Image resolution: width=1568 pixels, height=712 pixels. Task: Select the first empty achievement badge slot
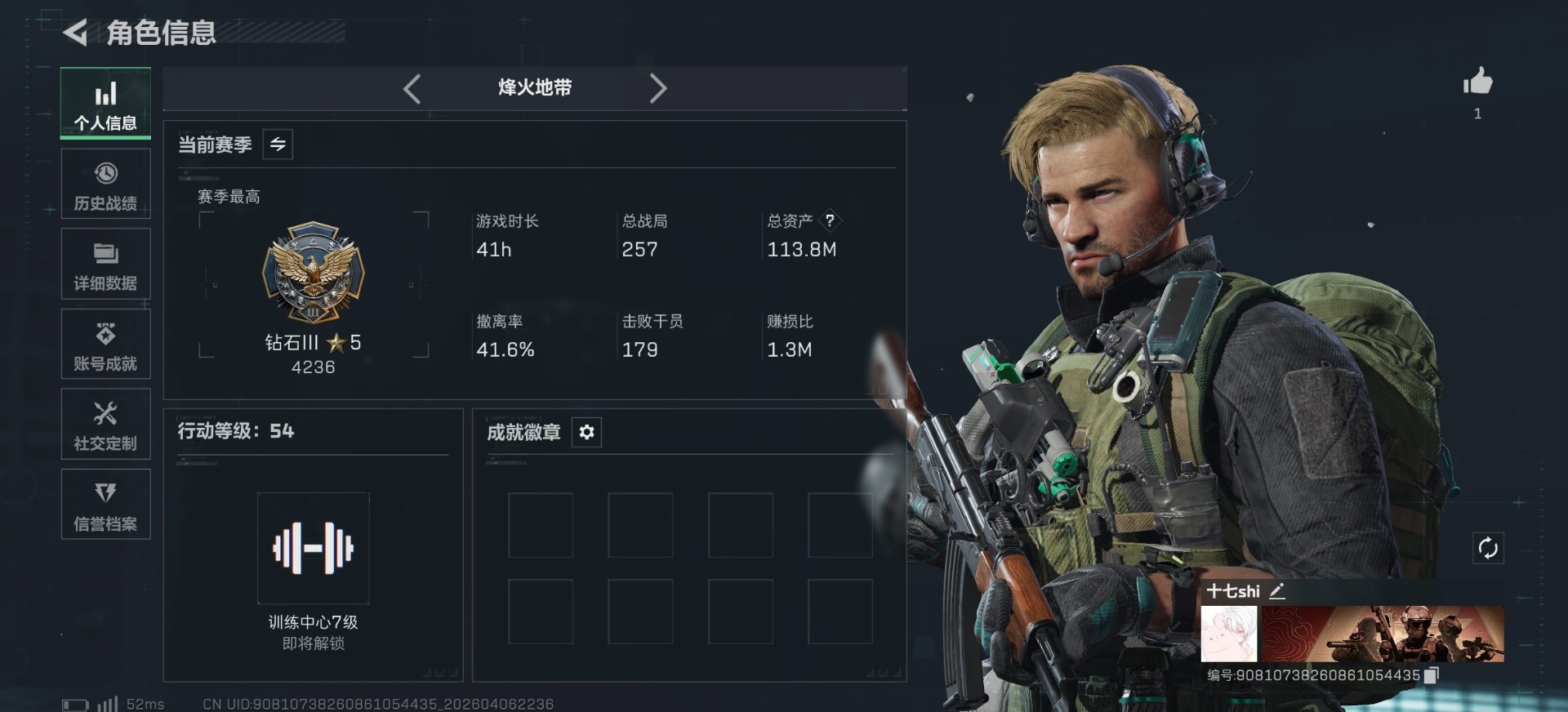pyautogui.click(x=541, y=525)
